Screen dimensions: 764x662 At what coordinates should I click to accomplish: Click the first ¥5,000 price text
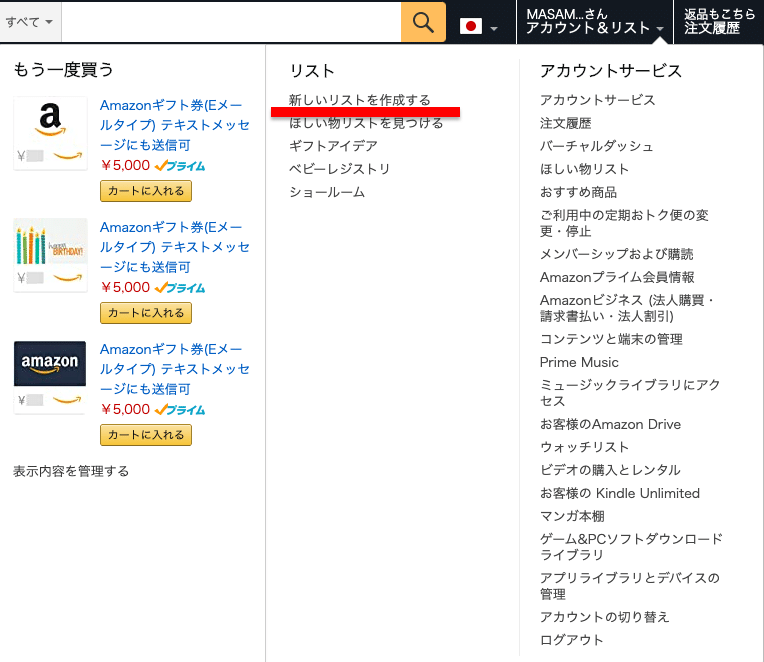click(126, 165)
